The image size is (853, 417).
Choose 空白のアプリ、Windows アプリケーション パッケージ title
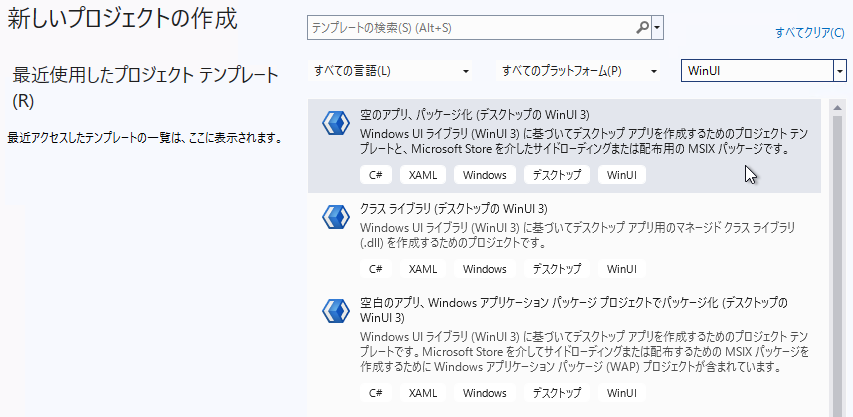tap(574, 309)
